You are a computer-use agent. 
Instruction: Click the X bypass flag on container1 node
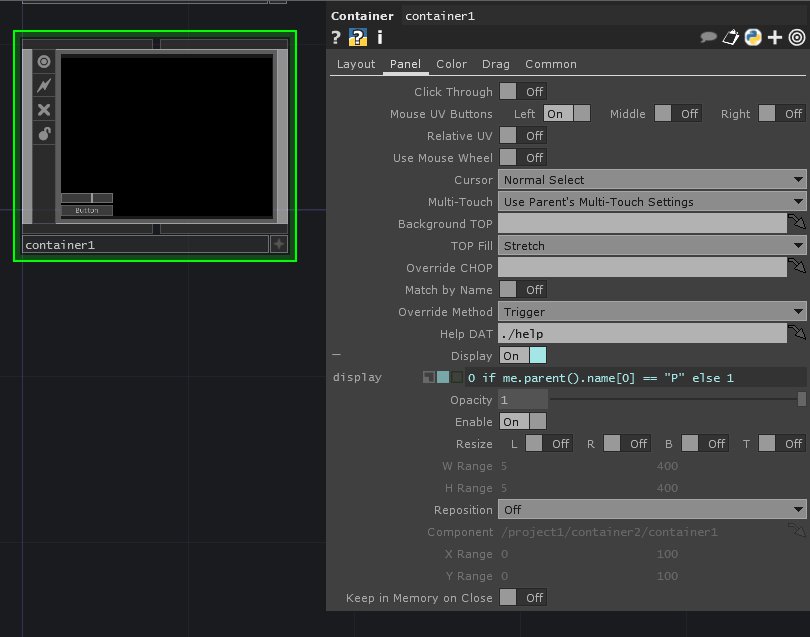[x=44, y=110]
